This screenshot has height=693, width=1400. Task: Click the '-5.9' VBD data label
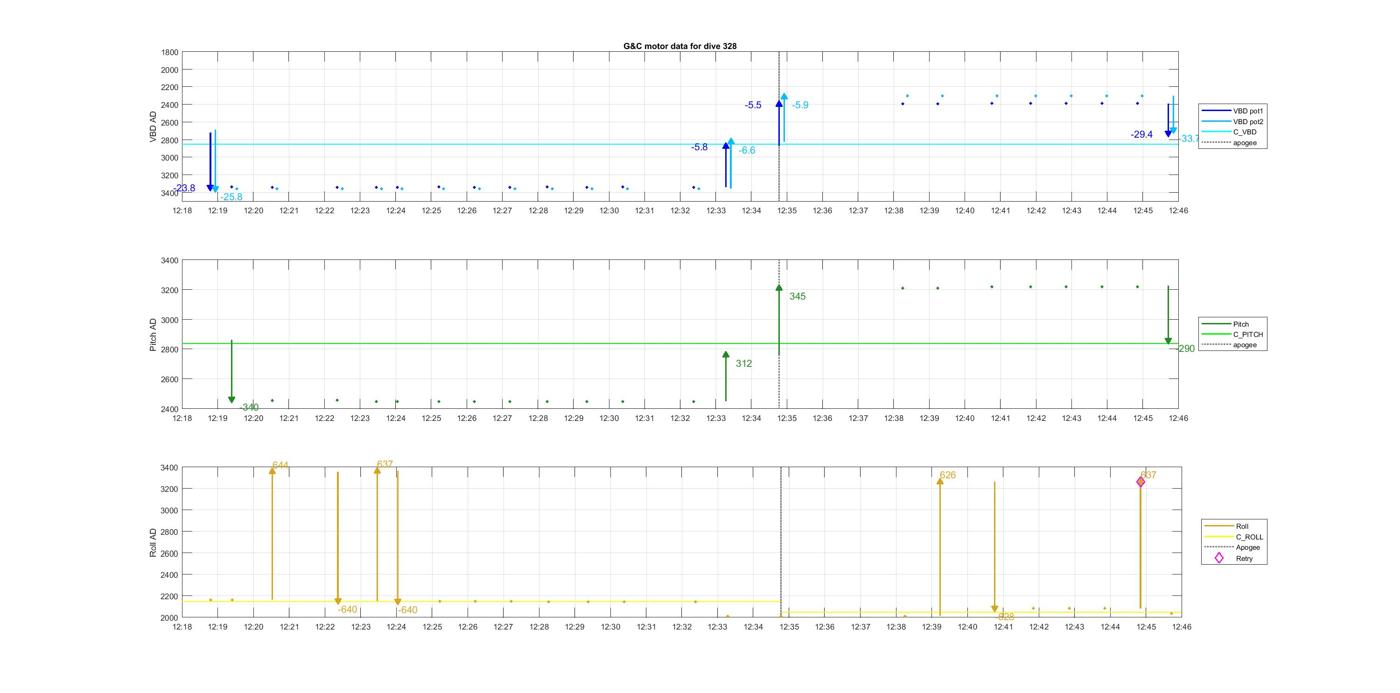pos(800,105)
